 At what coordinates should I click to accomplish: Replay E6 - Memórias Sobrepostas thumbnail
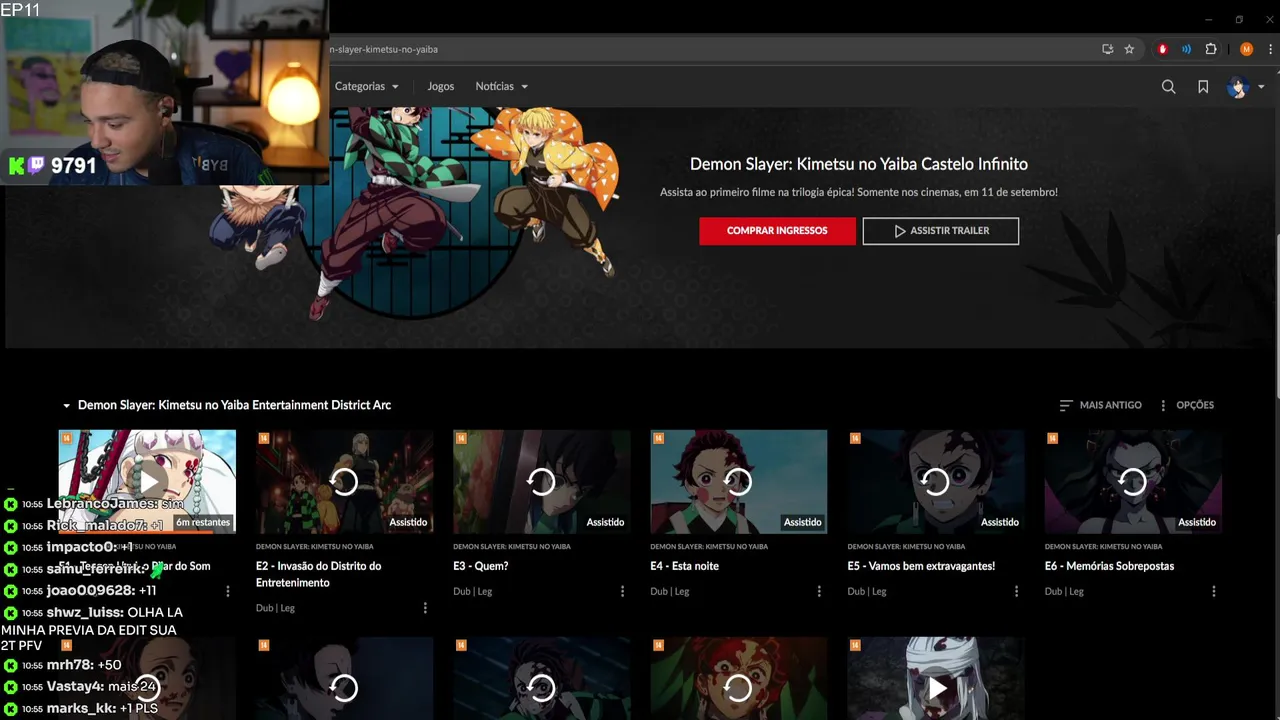click(1132, 482)
